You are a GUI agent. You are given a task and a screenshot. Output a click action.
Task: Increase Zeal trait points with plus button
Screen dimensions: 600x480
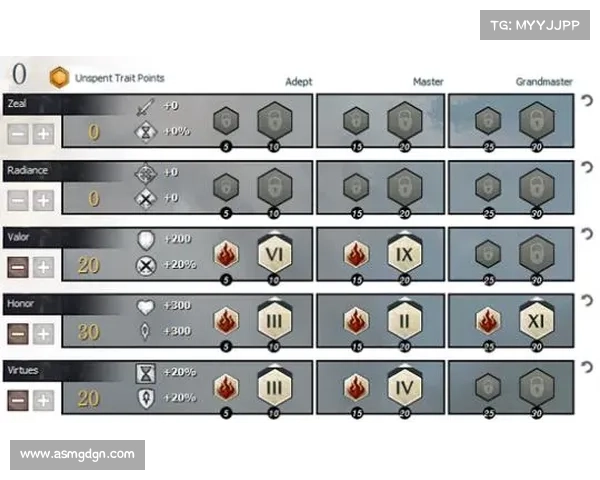click(x=43, y=133)
